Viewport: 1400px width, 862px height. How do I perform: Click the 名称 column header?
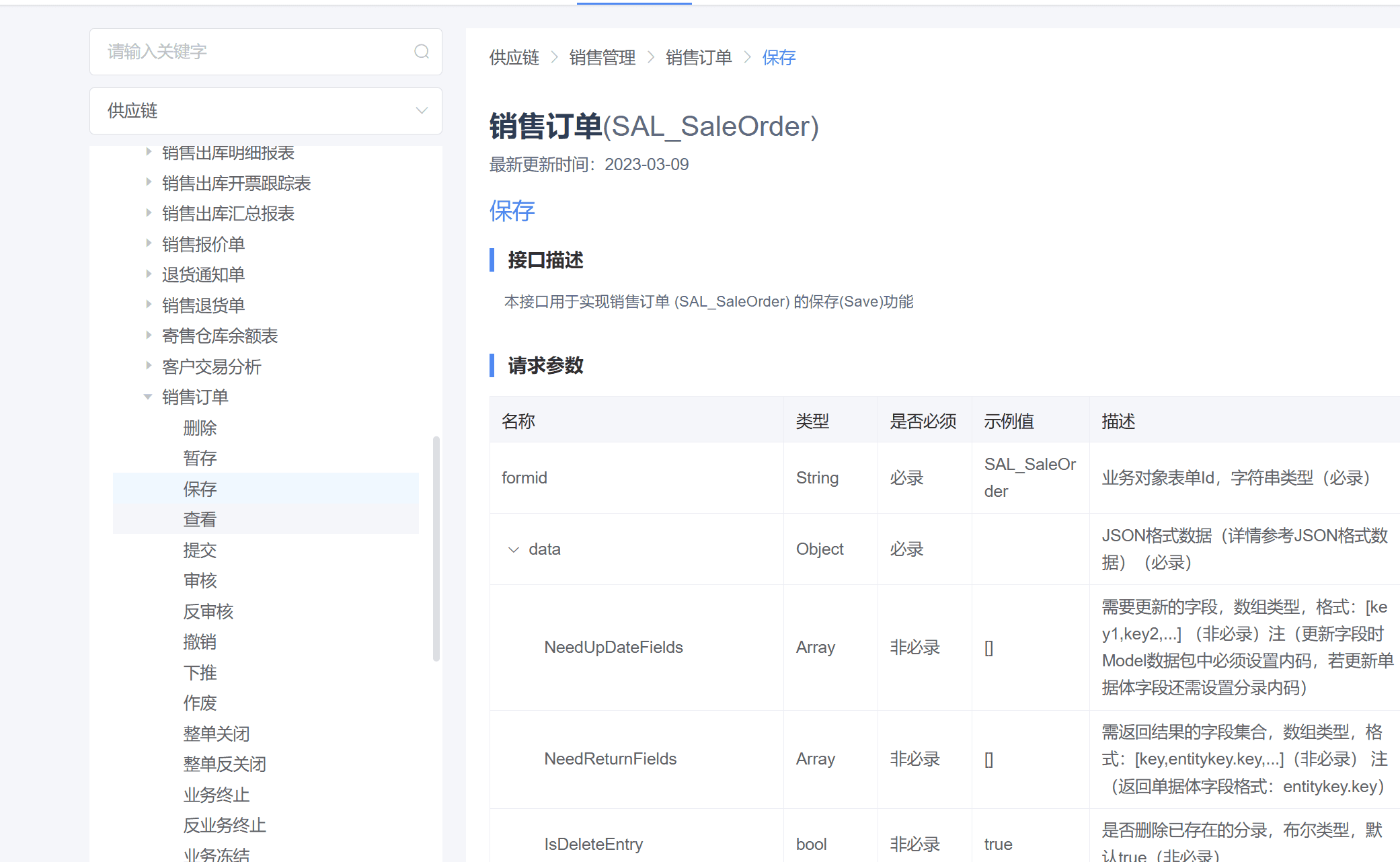pyautogui.click(x=636, y=421)
